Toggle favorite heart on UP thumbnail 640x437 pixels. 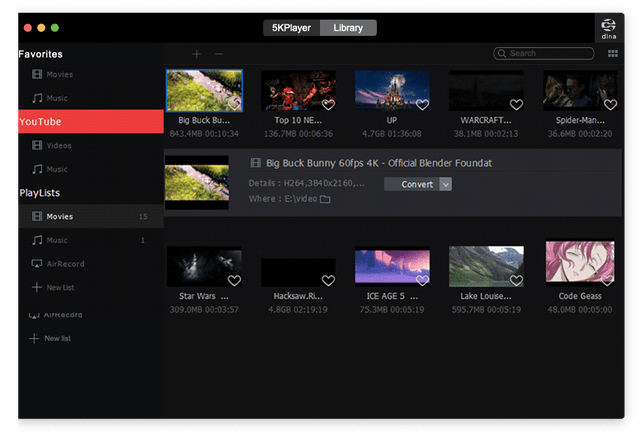pos(422,104)
